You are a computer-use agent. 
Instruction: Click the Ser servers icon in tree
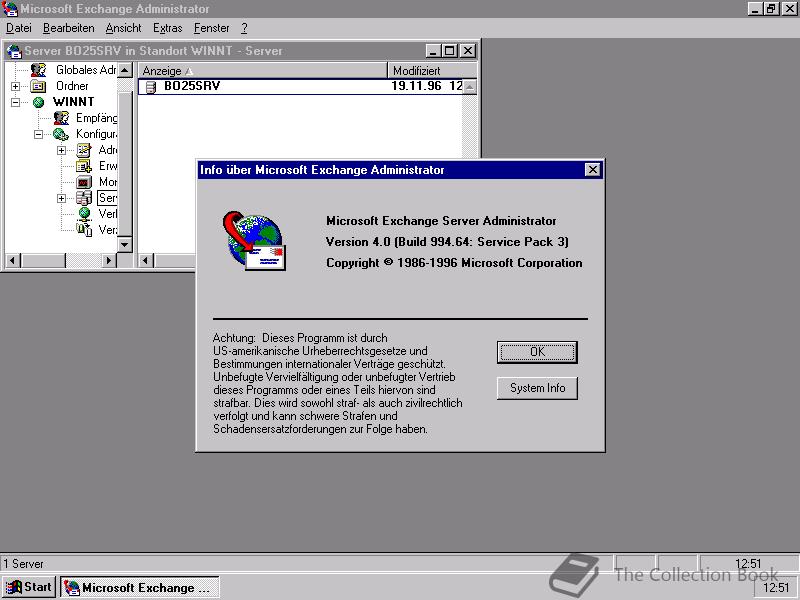pyautogui.click(x=84, y=198)
